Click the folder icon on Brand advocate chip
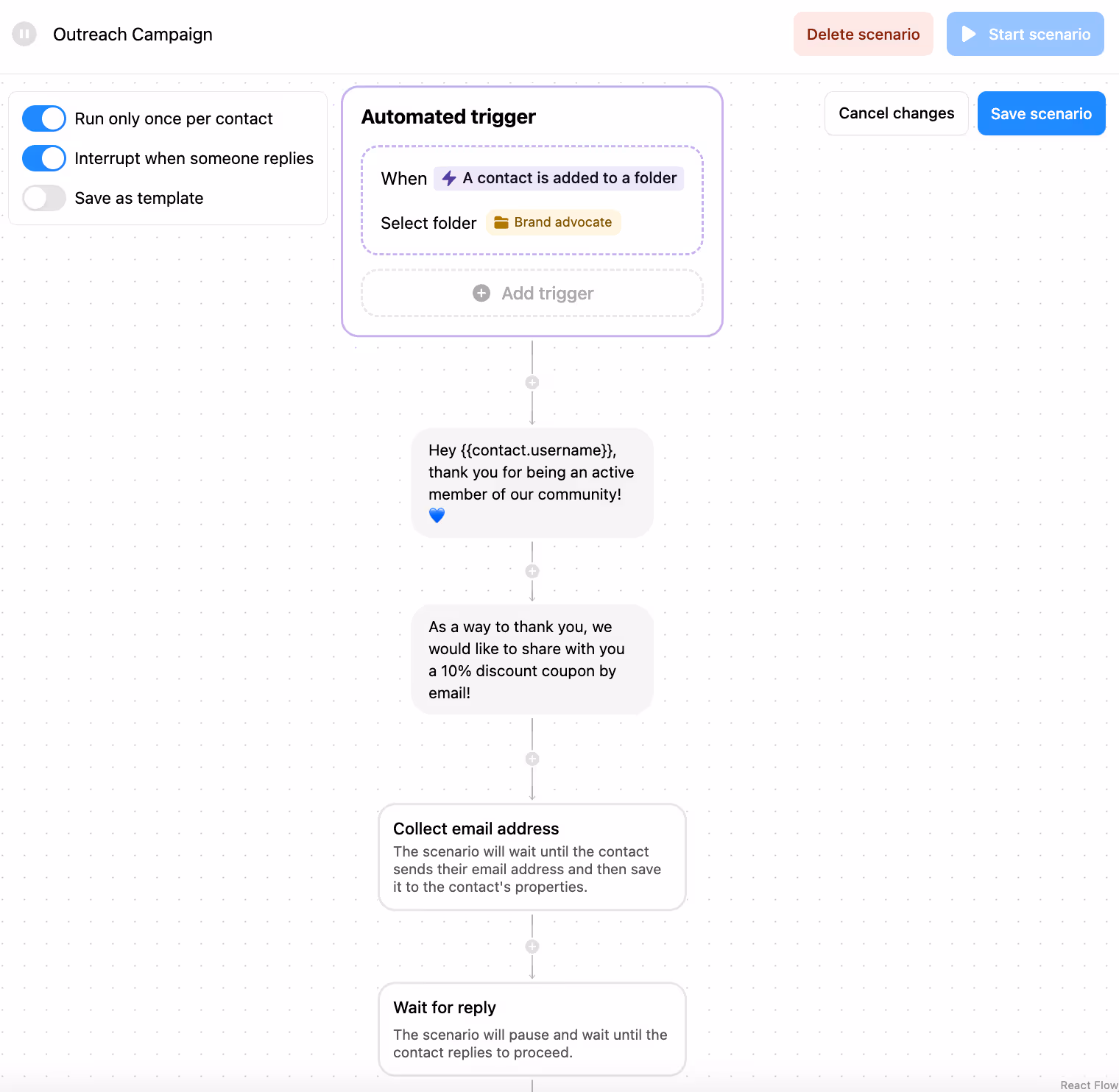The height and width of the screenshot is (1092, 1119). coord(501,222)
